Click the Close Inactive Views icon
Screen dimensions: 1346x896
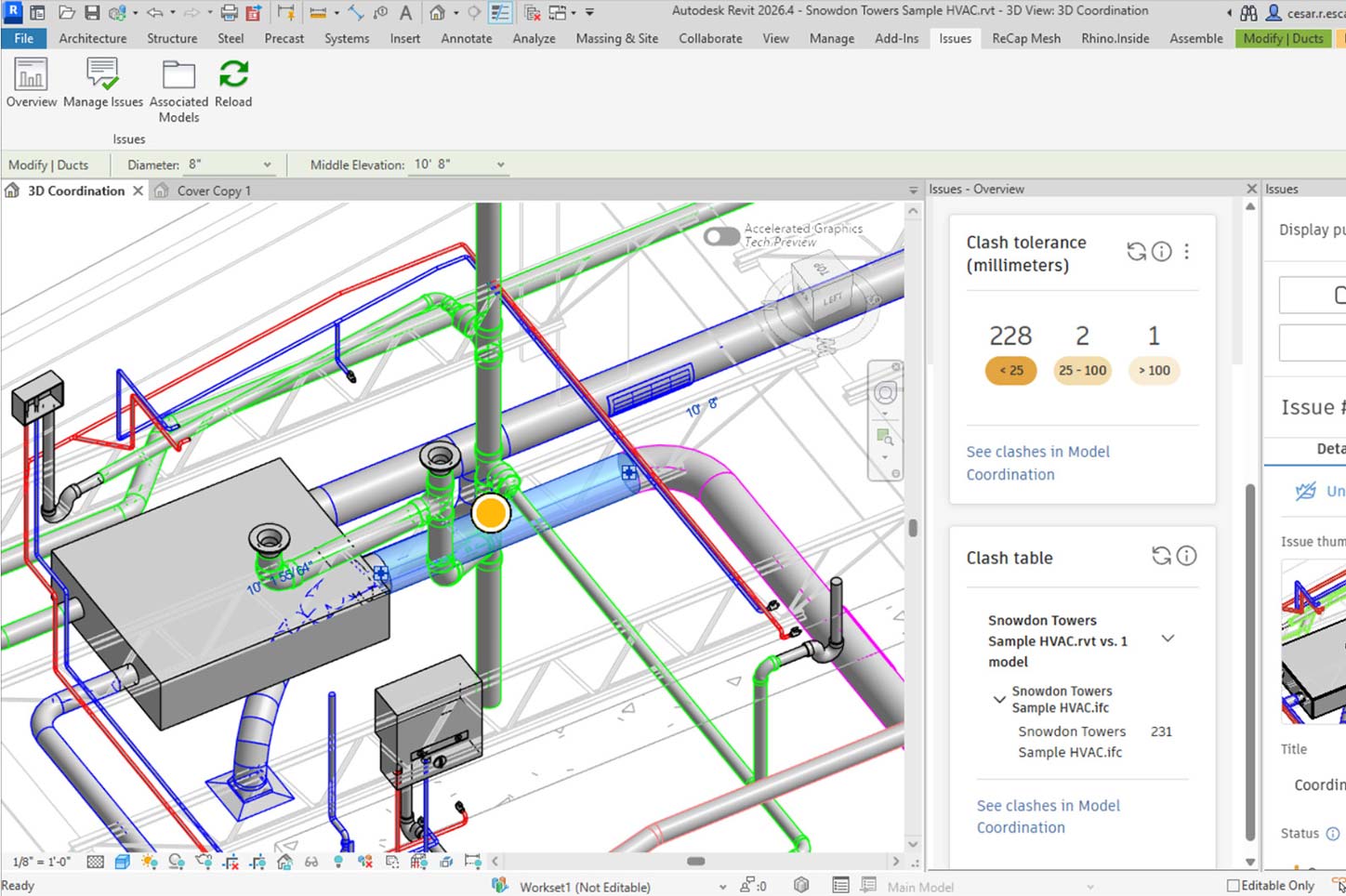coord(533,13)
